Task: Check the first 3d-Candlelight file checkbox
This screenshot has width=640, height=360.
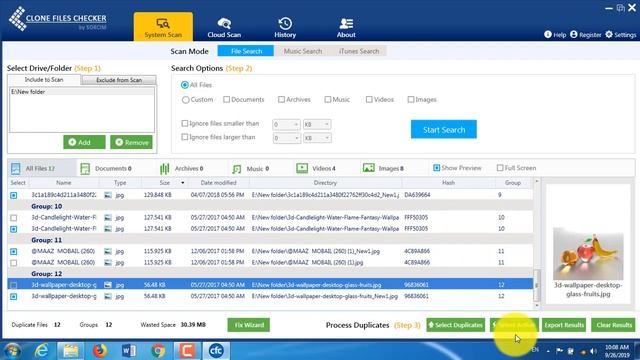Action: pyautogui.click(x=13, y=218)
